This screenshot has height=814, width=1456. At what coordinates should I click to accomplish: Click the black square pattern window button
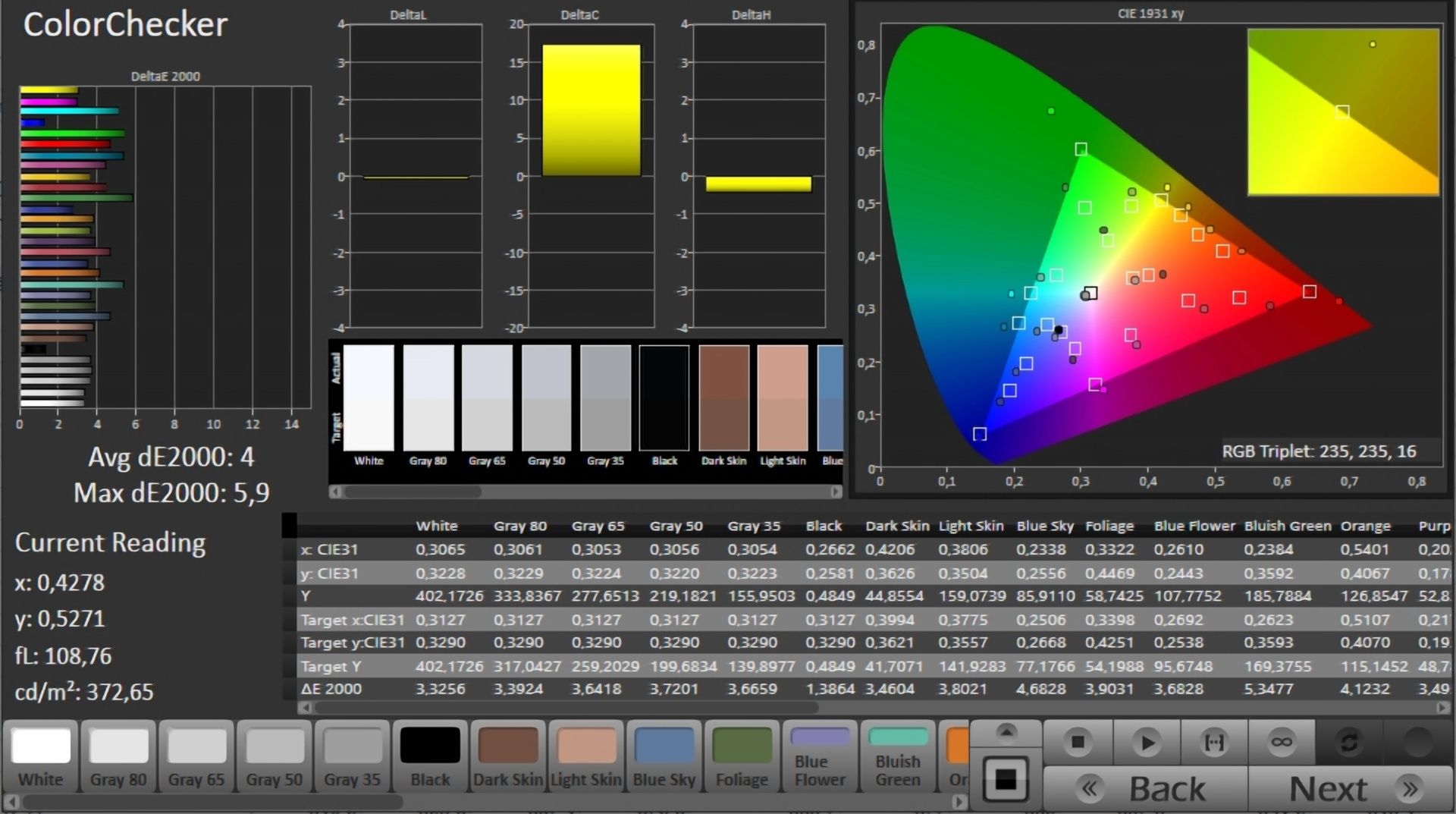(x=1006, y=779)
